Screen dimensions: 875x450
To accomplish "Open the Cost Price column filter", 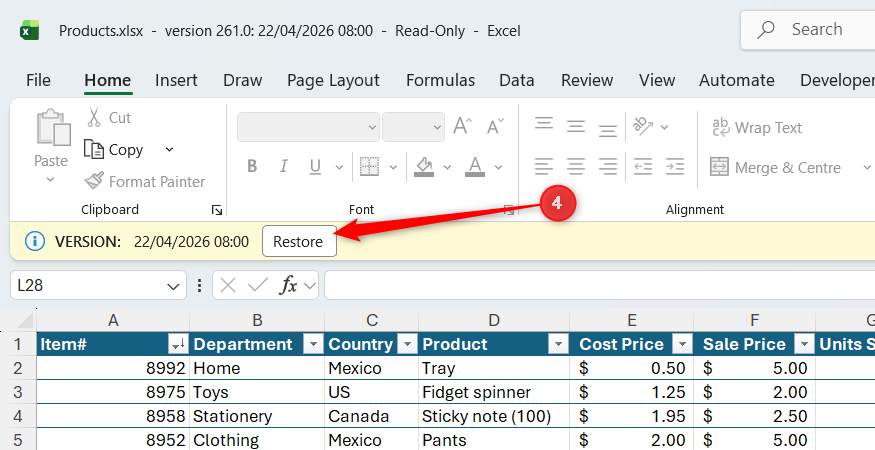I will click(682, 344).
